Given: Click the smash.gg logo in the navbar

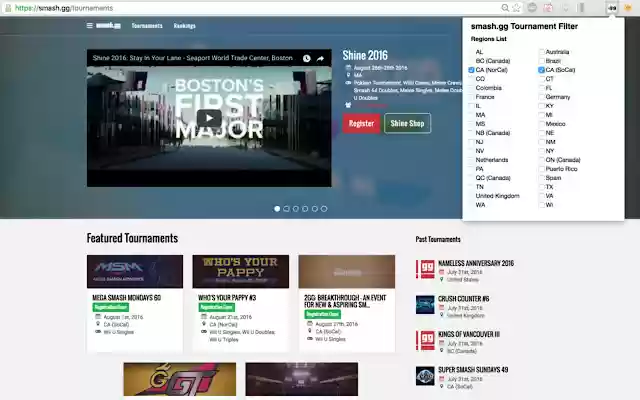Looking at the screenshot, I should pyautogui.click(x=108, y=25).
